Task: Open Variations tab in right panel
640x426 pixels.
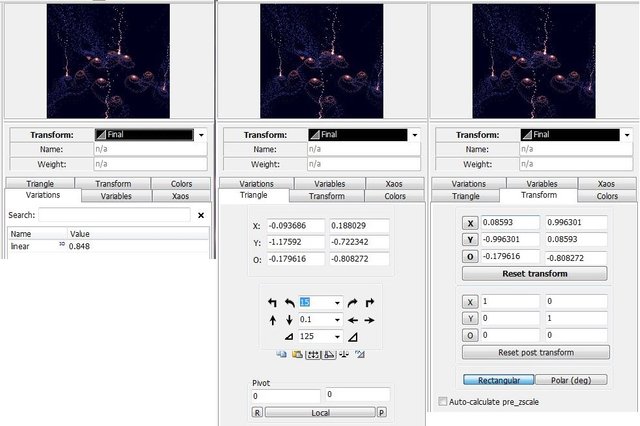Action: 469,184
